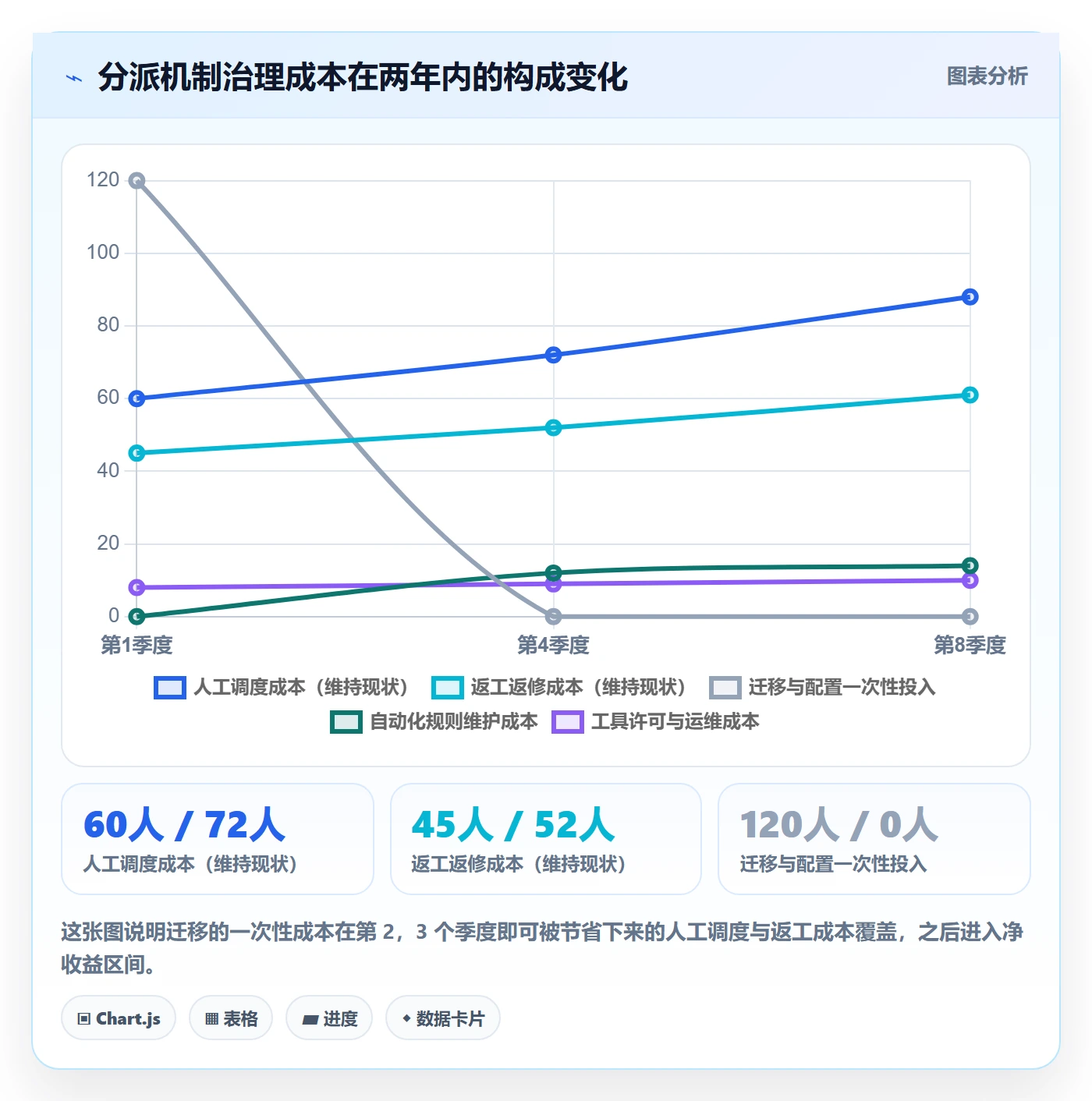Toggle the 人工调度成本（维持现状）legend item
The width and height of the screenshot is (1092, 1101).
point(282,688)
